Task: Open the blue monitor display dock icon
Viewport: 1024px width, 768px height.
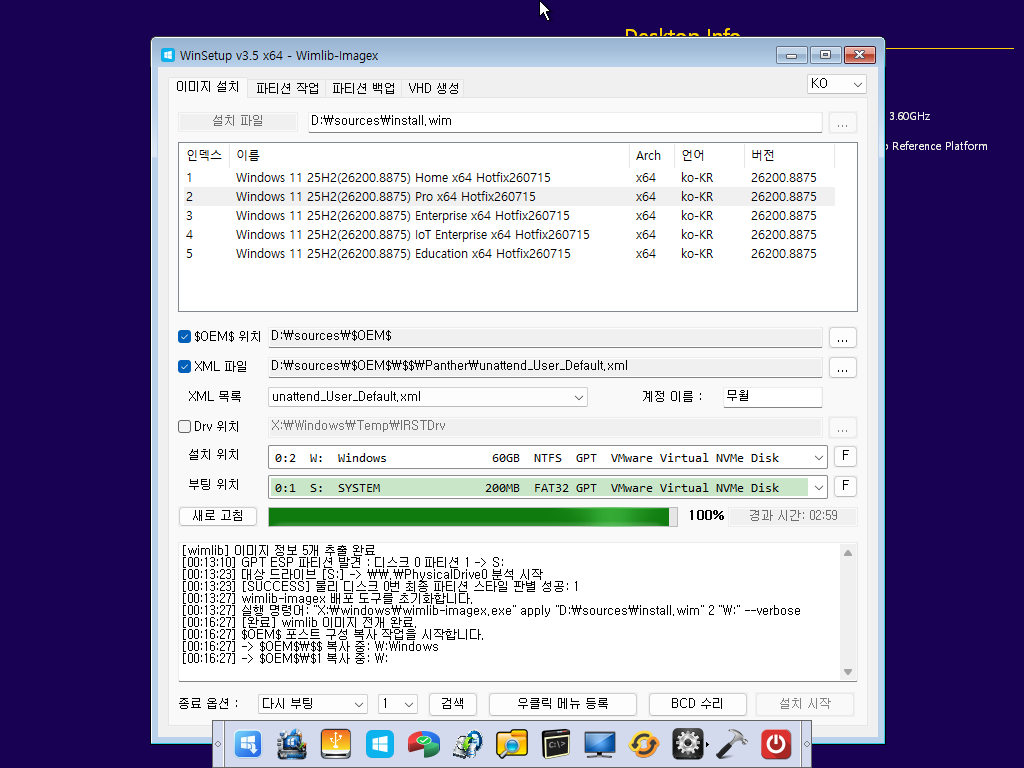Action: coord(600,744)
